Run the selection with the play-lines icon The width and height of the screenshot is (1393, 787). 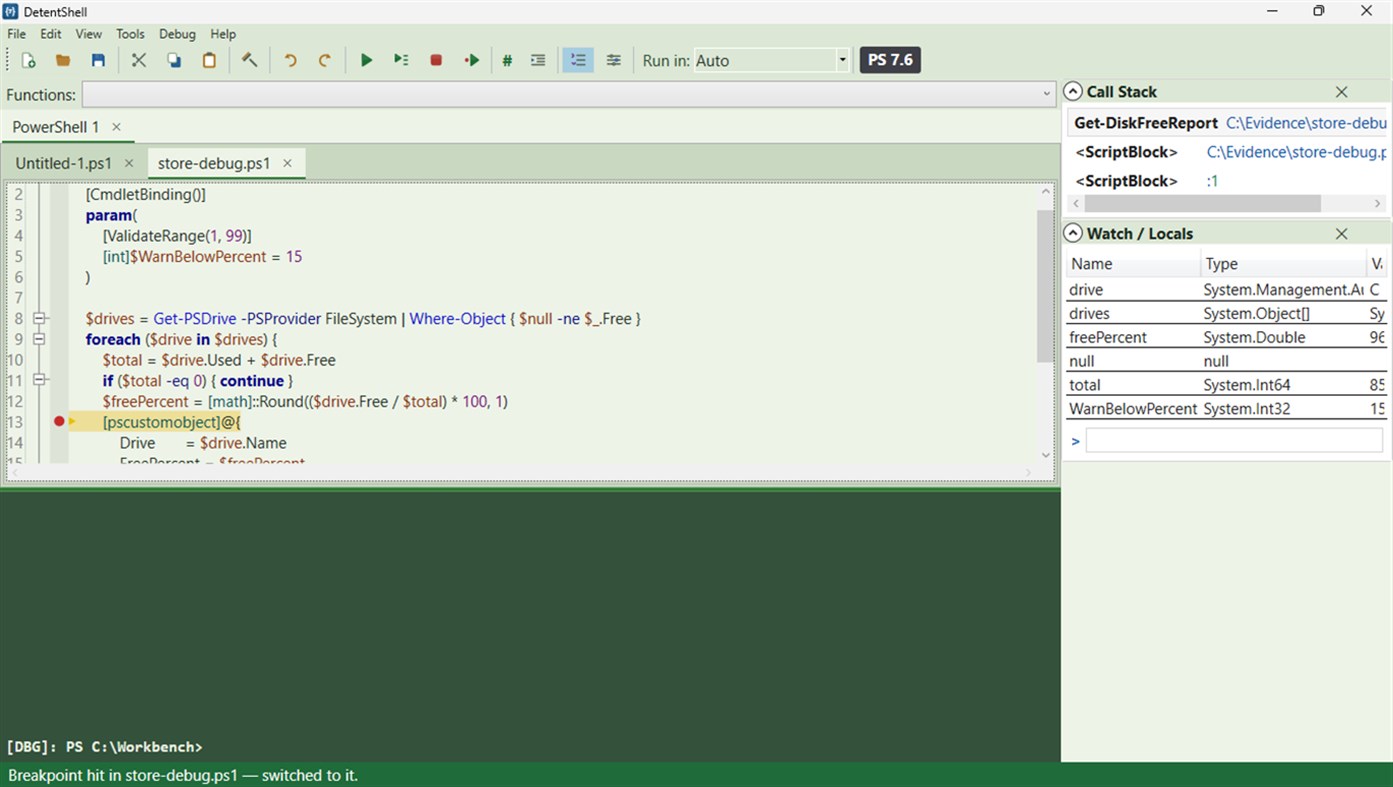tap(401, 60)
